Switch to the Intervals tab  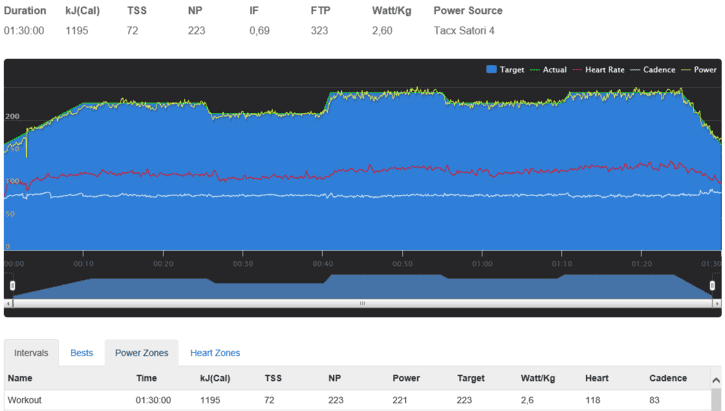click(30, 353)
